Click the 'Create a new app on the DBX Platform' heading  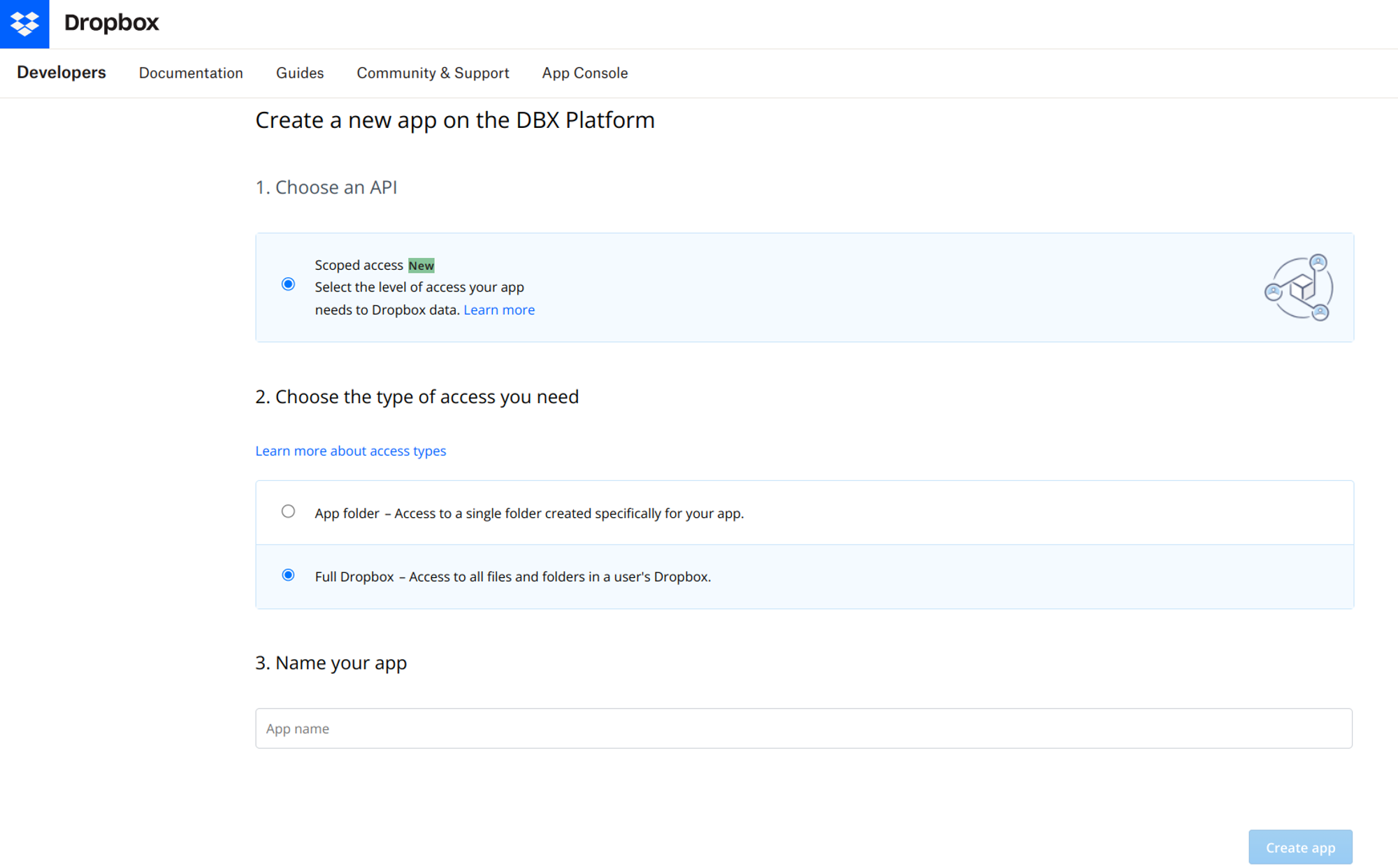click(455, 120)
